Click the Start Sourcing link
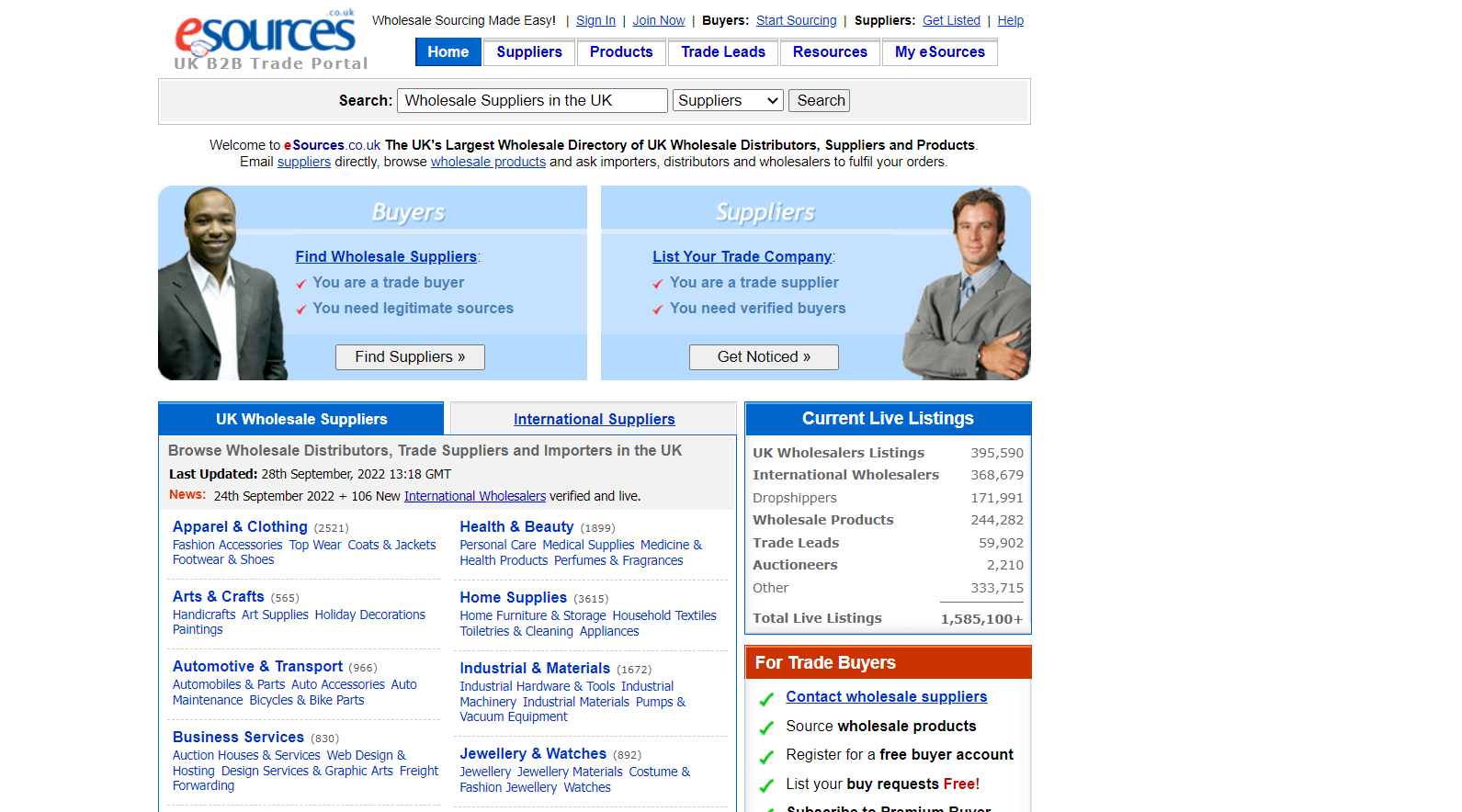The image size is (1462, 812). (797, 20)
